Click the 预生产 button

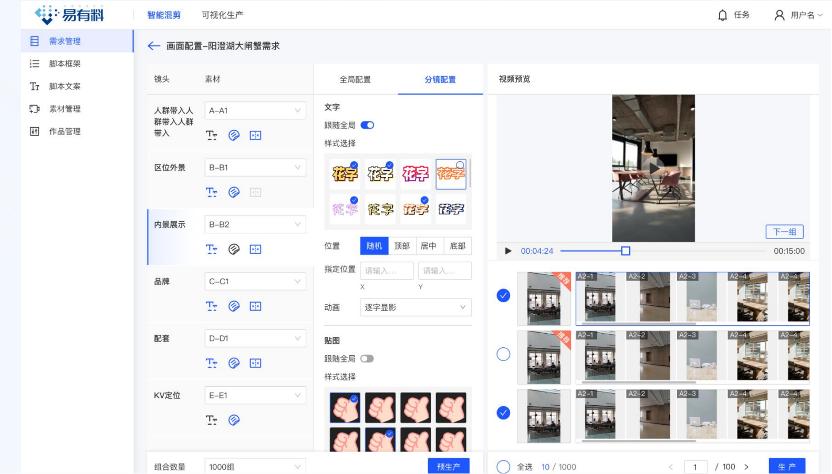pos(448,466)
